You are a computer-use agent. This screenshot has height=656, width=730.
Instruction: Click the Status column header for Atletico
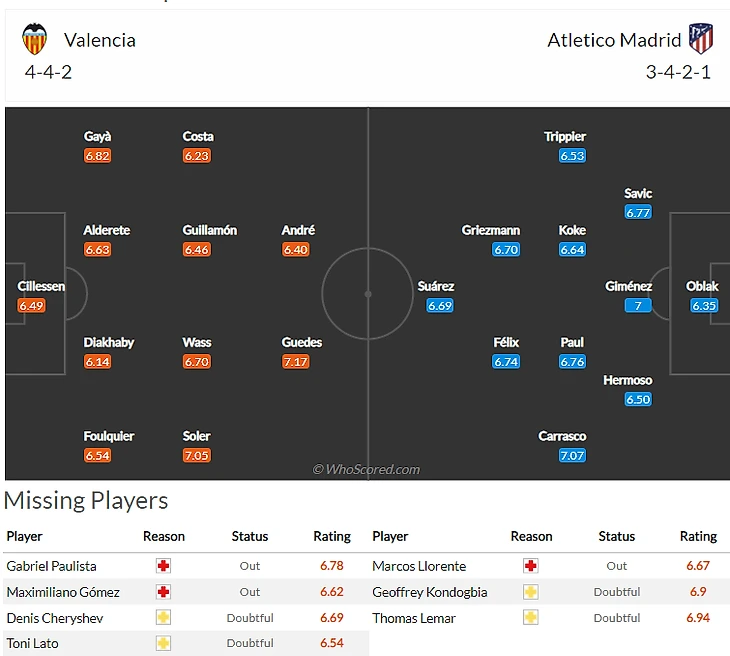[616, 536]
